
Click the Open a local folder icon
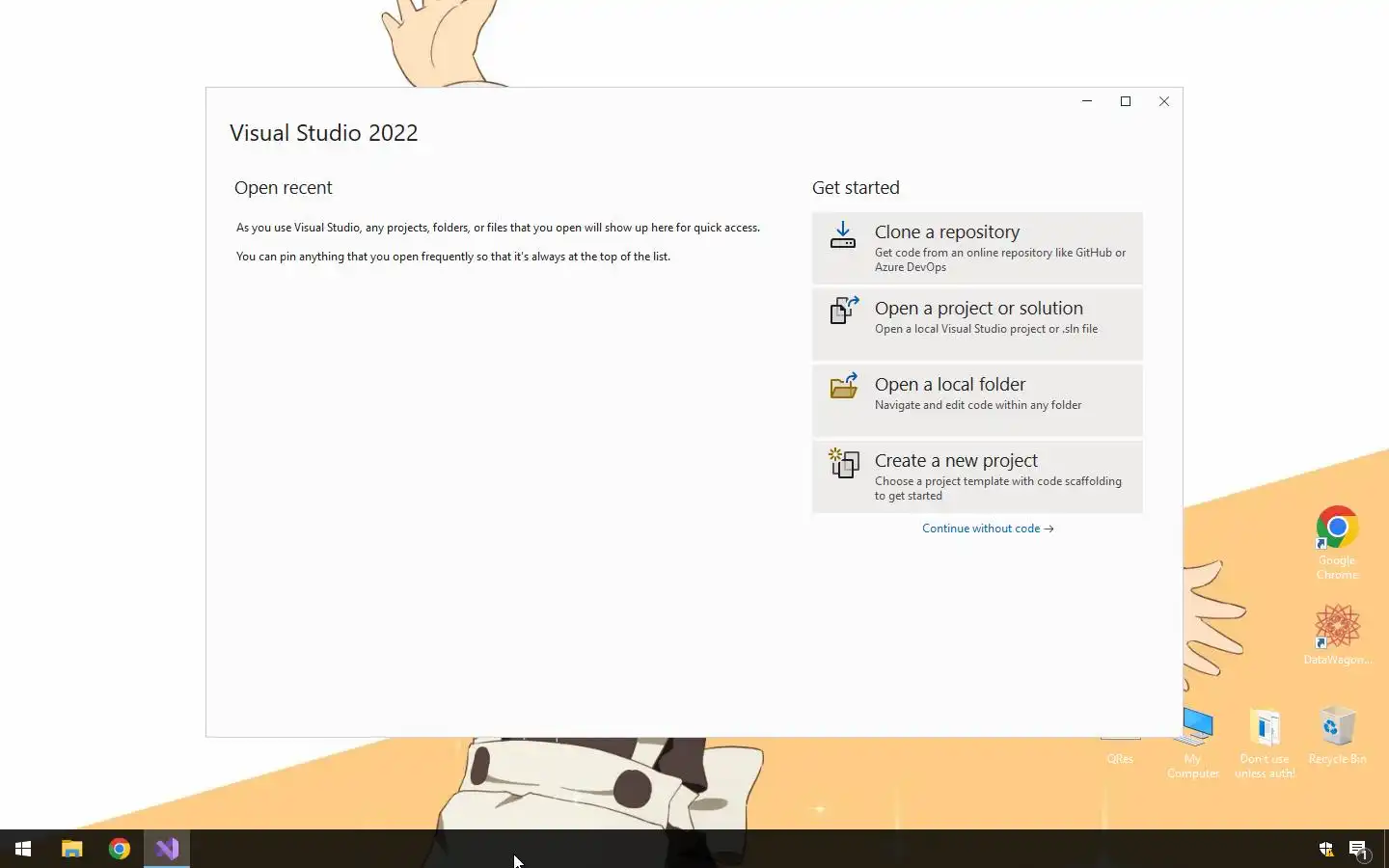844,386
